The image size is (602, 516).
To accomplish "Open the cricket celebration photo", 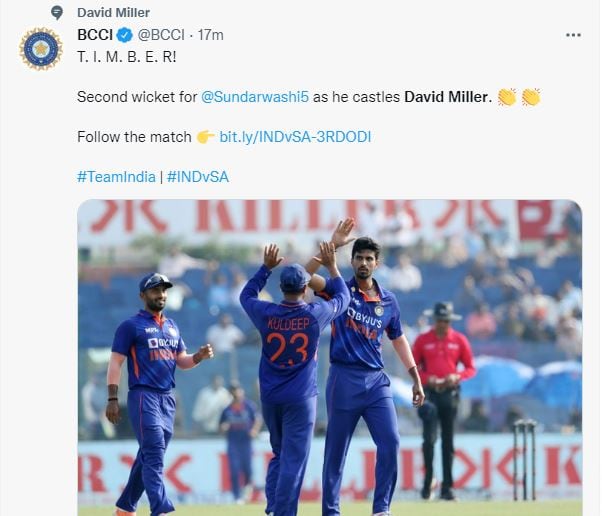I will tap(330, 357).
